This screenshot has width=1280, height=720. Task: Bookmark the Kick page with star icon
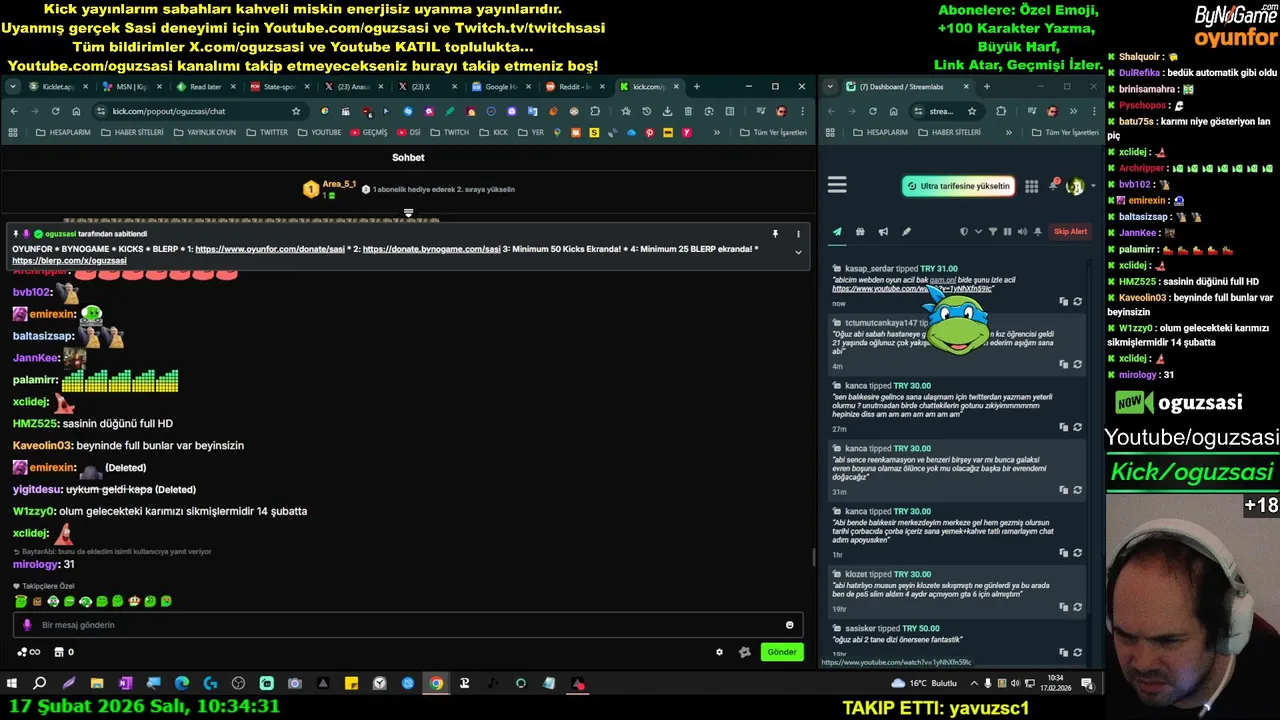click(296, 111)
